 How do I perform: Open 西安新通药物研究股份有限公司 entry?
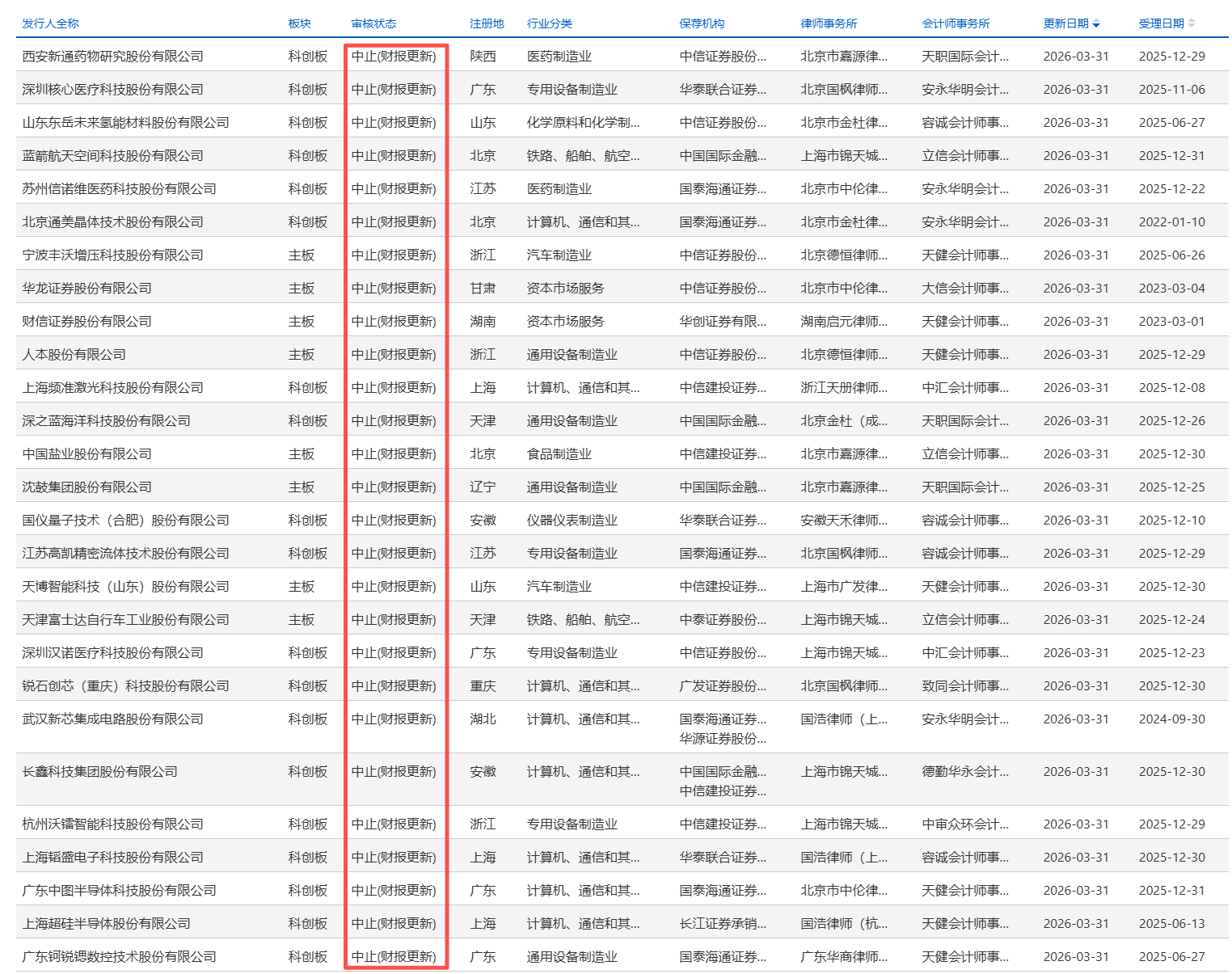[x=112, y=57]
